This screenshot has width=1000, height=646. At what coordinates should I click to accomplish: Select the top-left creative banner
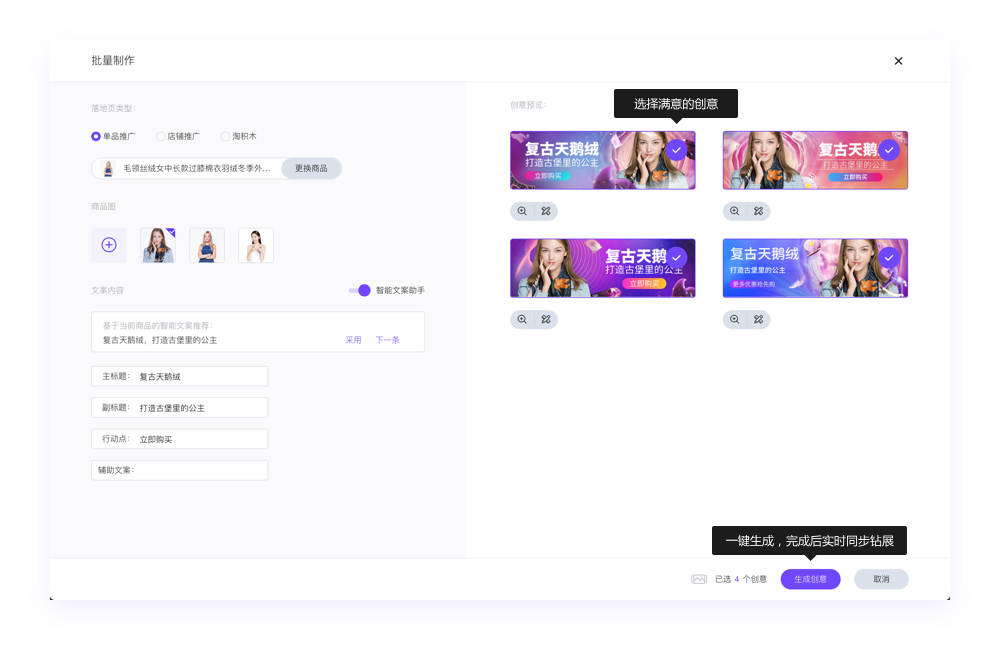pyautogui.click(x=603, y=160)
